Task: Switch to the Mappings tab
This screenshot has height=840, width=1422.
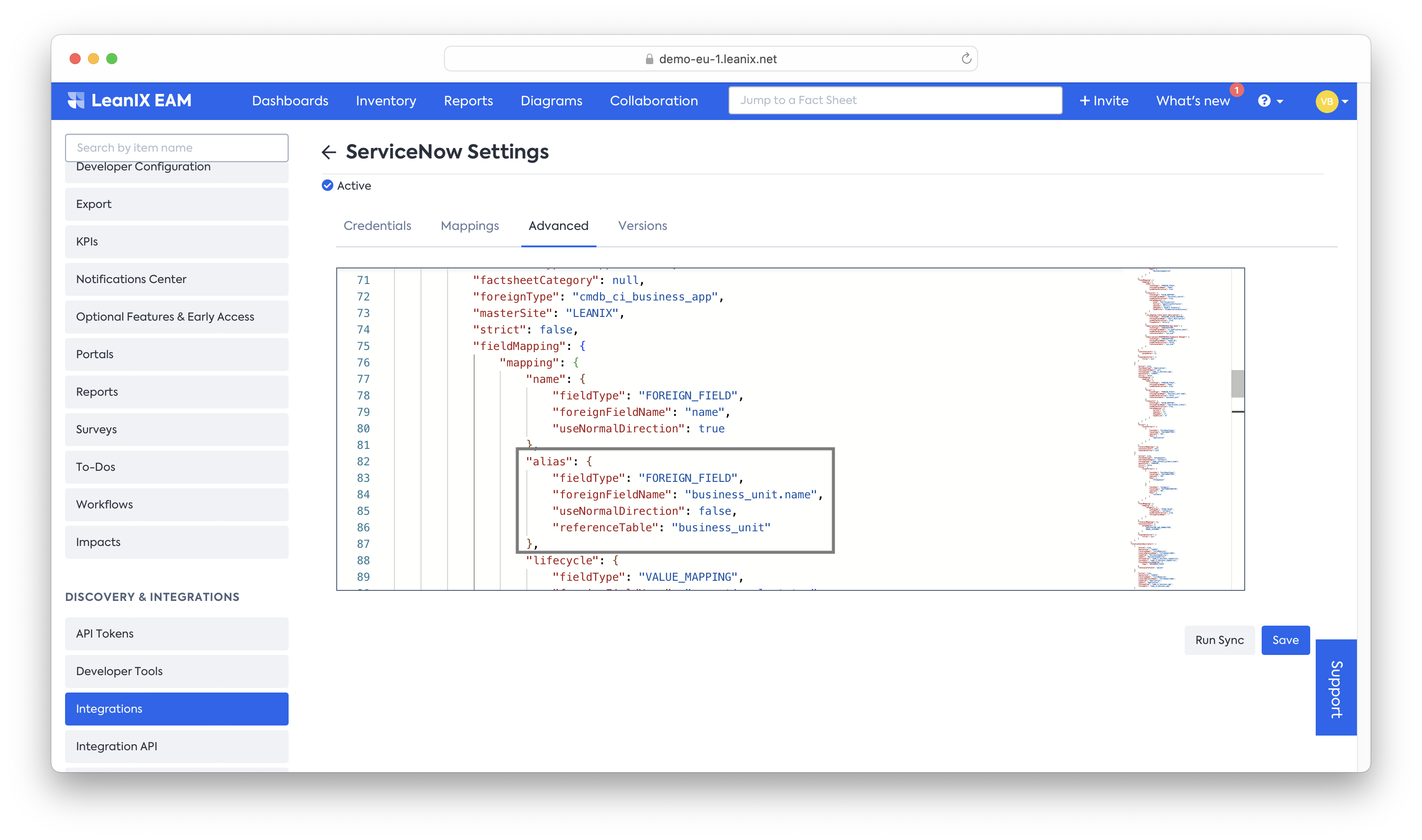Action: pyautogui.click(x=470, y=226)
